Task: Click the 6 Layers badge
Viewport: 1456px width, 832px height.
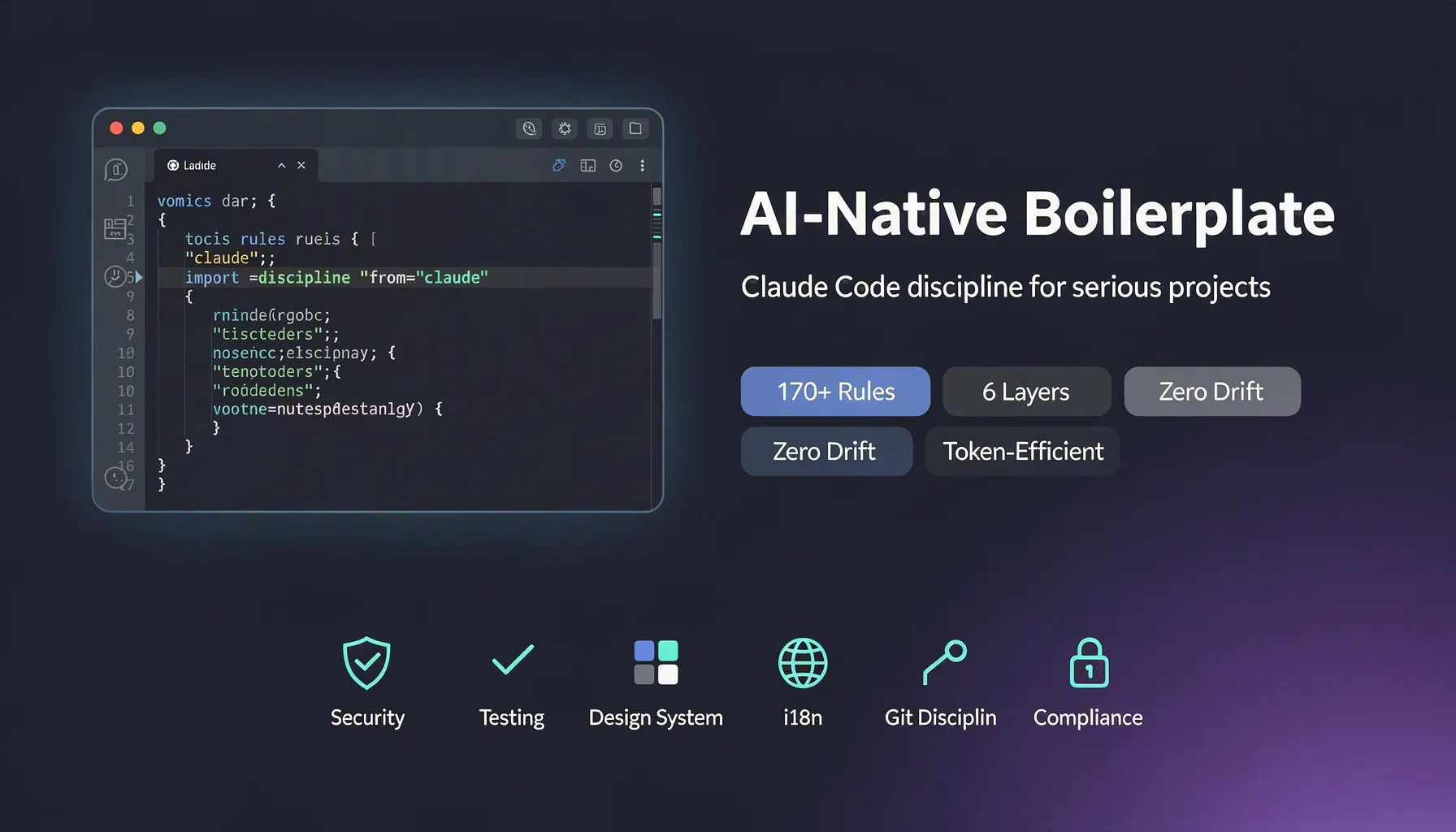Action: click(1026, 392)
